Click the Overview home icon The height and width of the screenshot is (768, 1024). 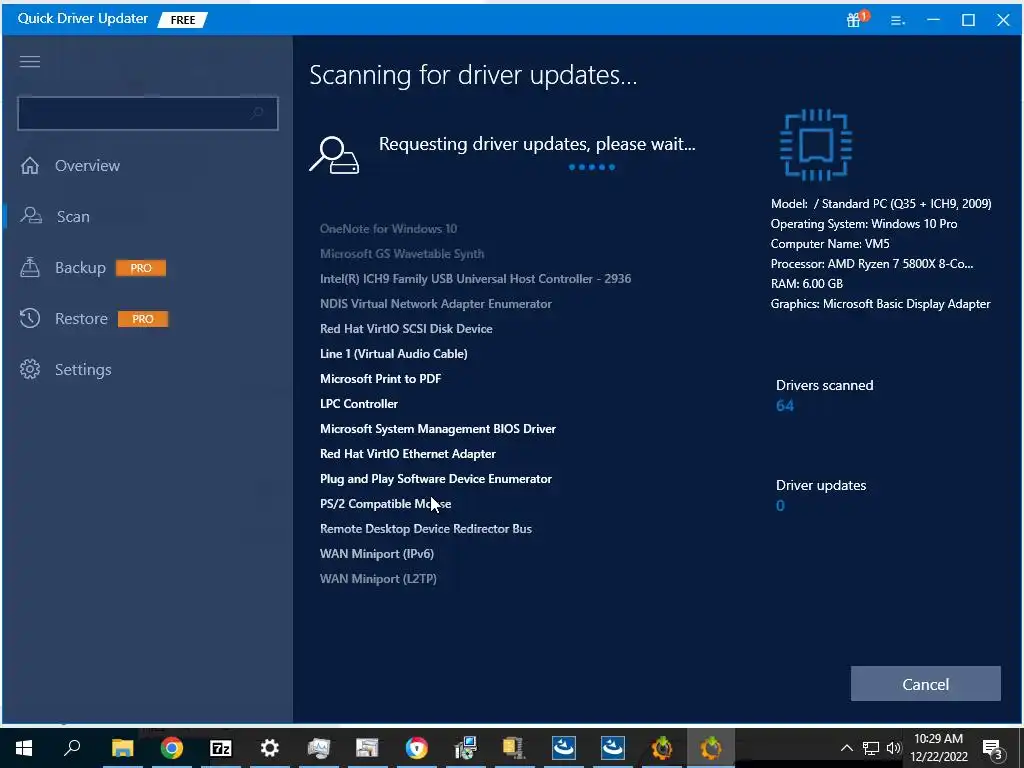(x=29, y=165)
